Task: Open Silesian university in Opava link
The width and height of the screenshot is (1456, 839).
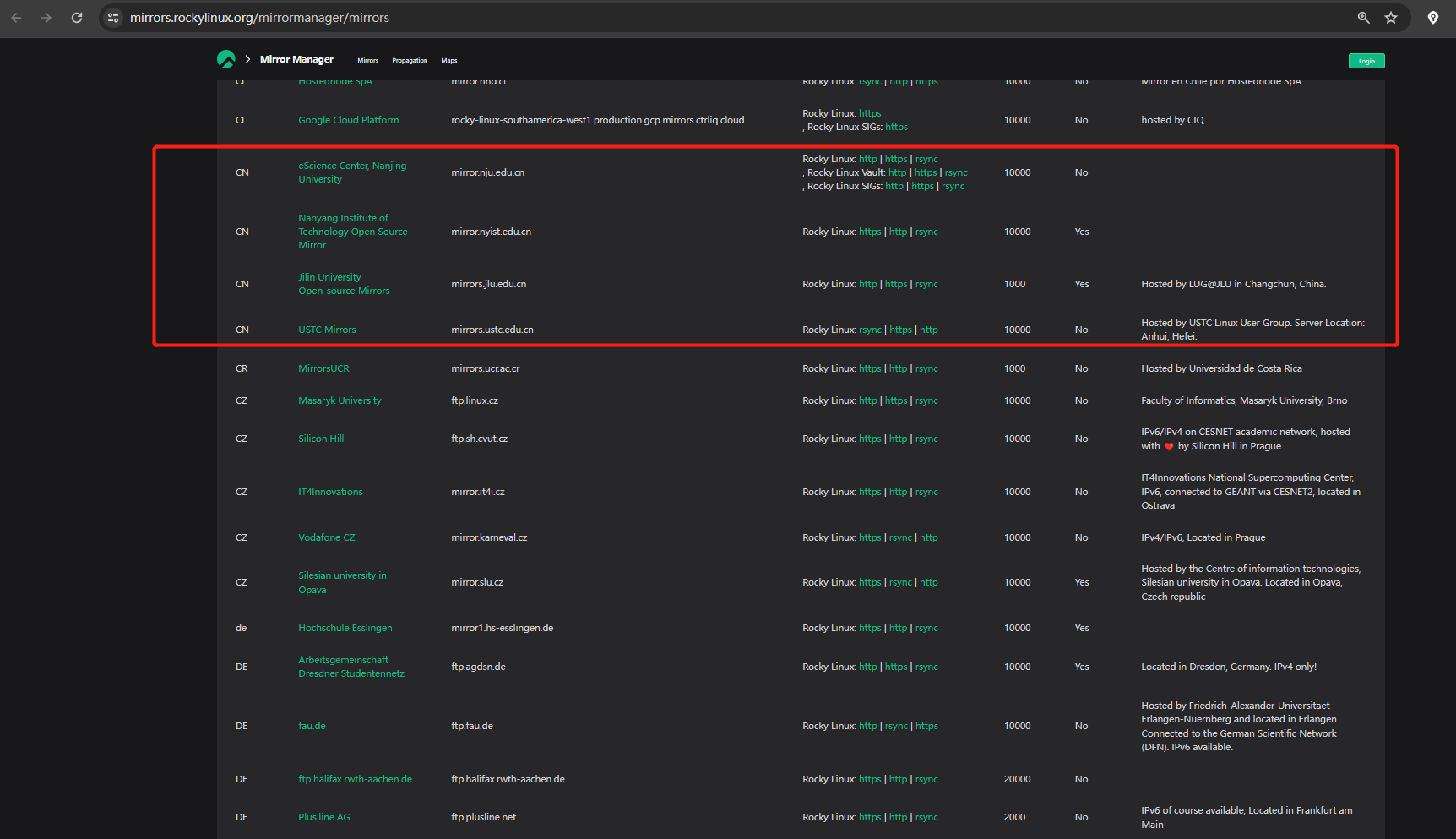Action: pyautogui.click(x=342, y=582)
